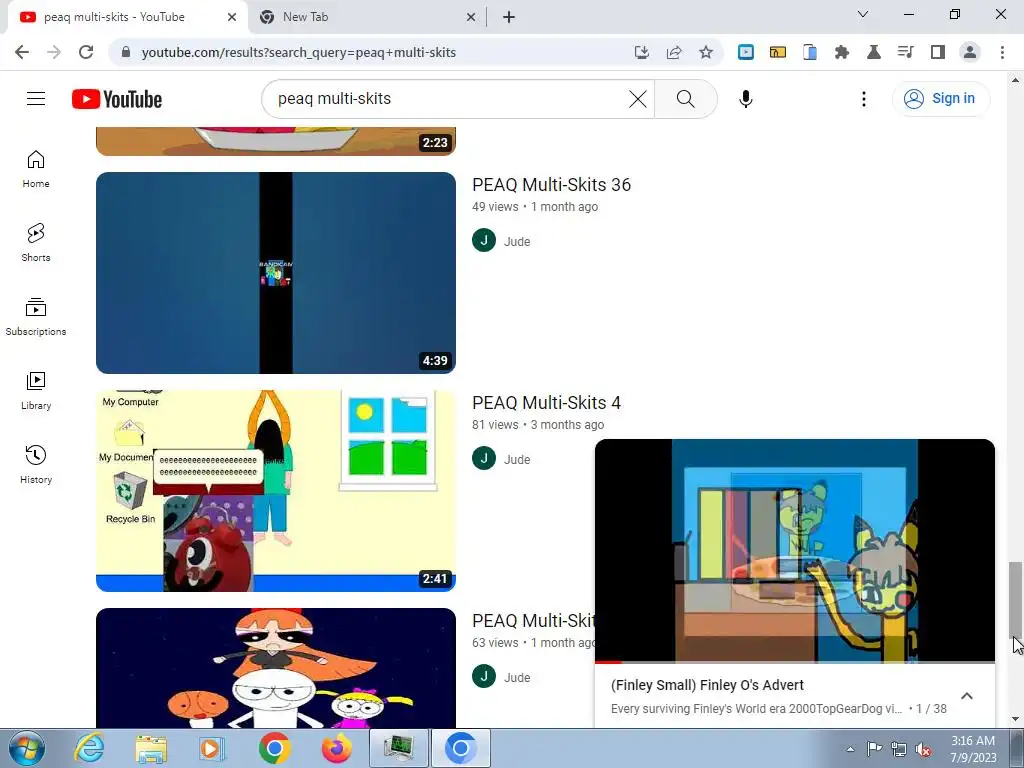The height and width of the screenshot is (768, 1024).
Task: Open YouTube settings three-dot menu
Action: click(863, 99)
